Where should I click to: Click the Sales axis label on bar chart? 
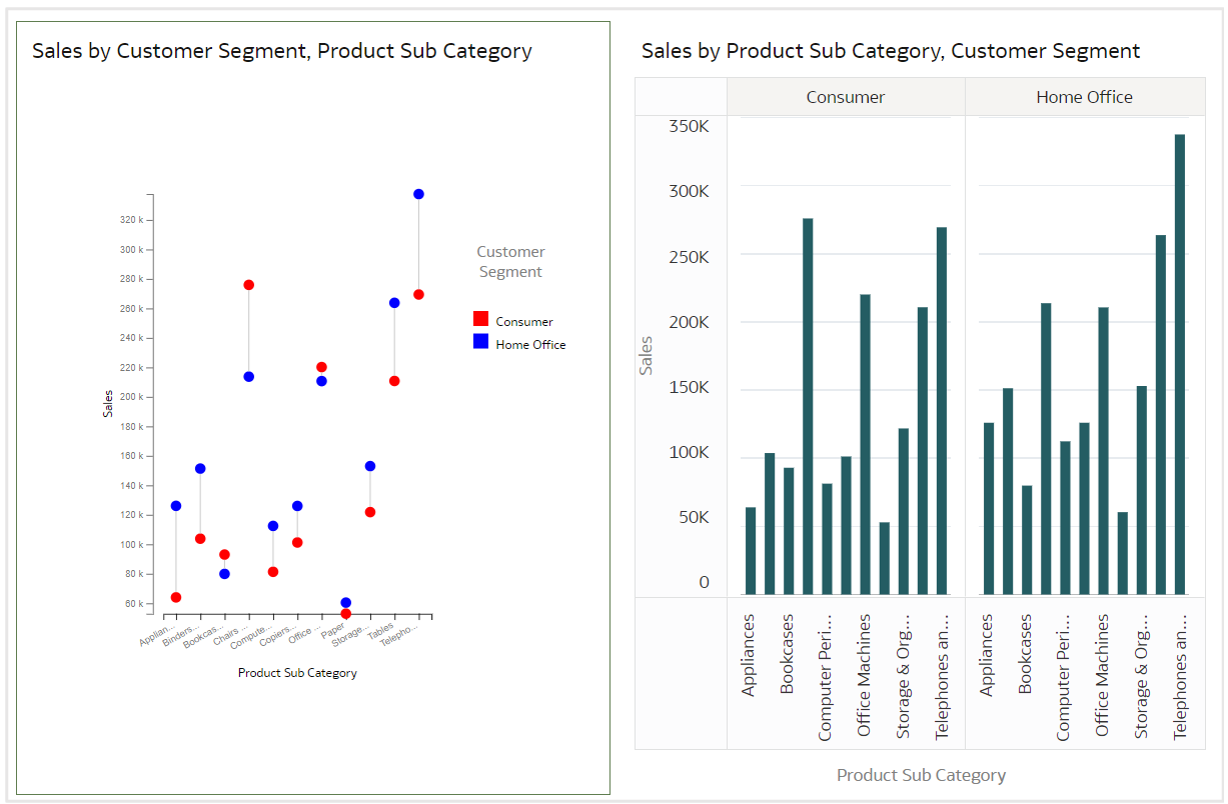point(646,355)
